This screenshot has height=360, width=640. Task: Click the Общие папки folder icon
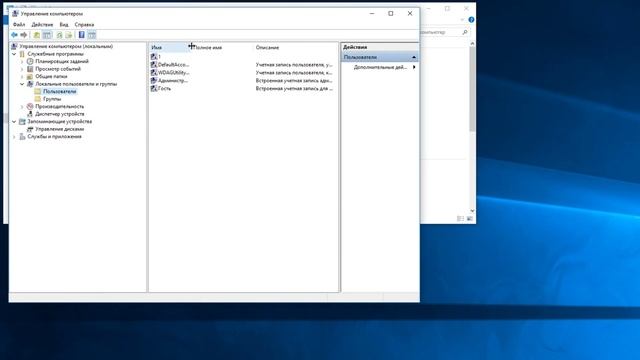pos(30,76)
